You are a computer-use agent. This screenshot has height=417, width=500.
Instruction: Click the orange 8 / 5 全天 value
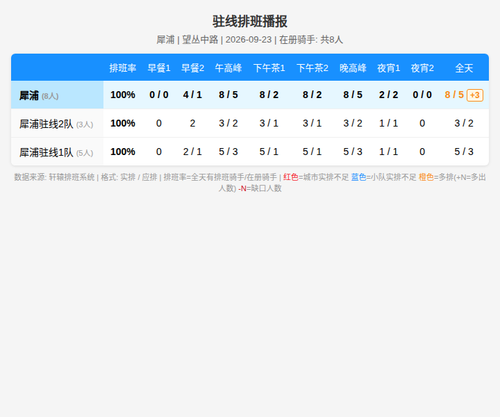pyautogui.click(x=454, y=95)
